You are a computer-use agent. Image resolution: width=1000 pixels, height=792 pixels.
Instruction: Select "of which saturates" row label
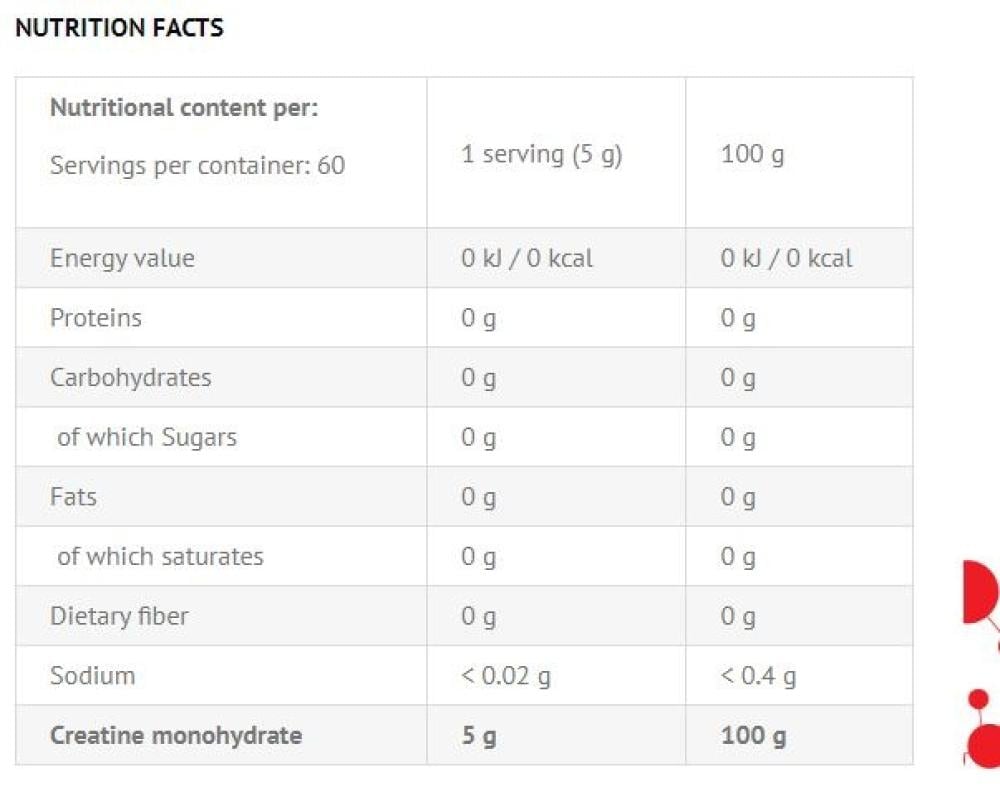pos(160,557)
